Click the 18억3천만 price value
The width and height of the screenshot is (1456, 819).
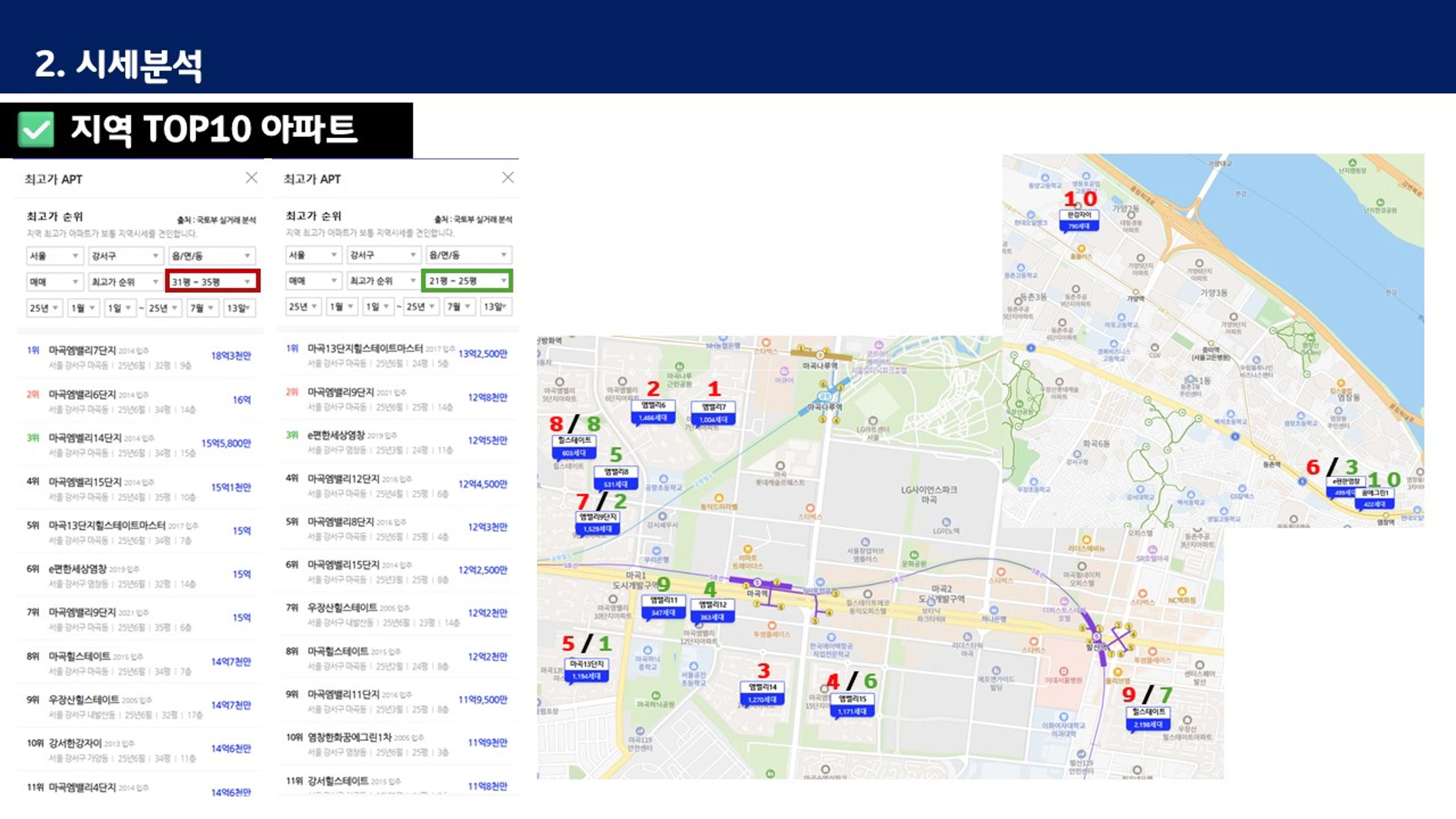click(x=231, y=356)
